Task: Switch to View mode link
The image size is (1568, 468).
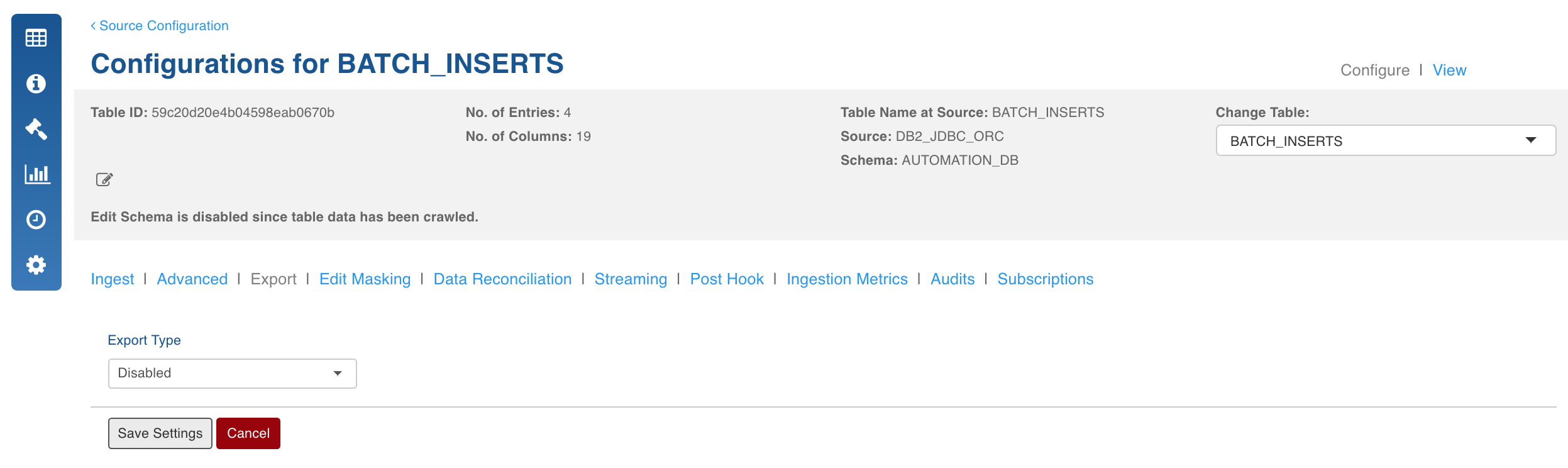Action: (x=1449, y=70)
